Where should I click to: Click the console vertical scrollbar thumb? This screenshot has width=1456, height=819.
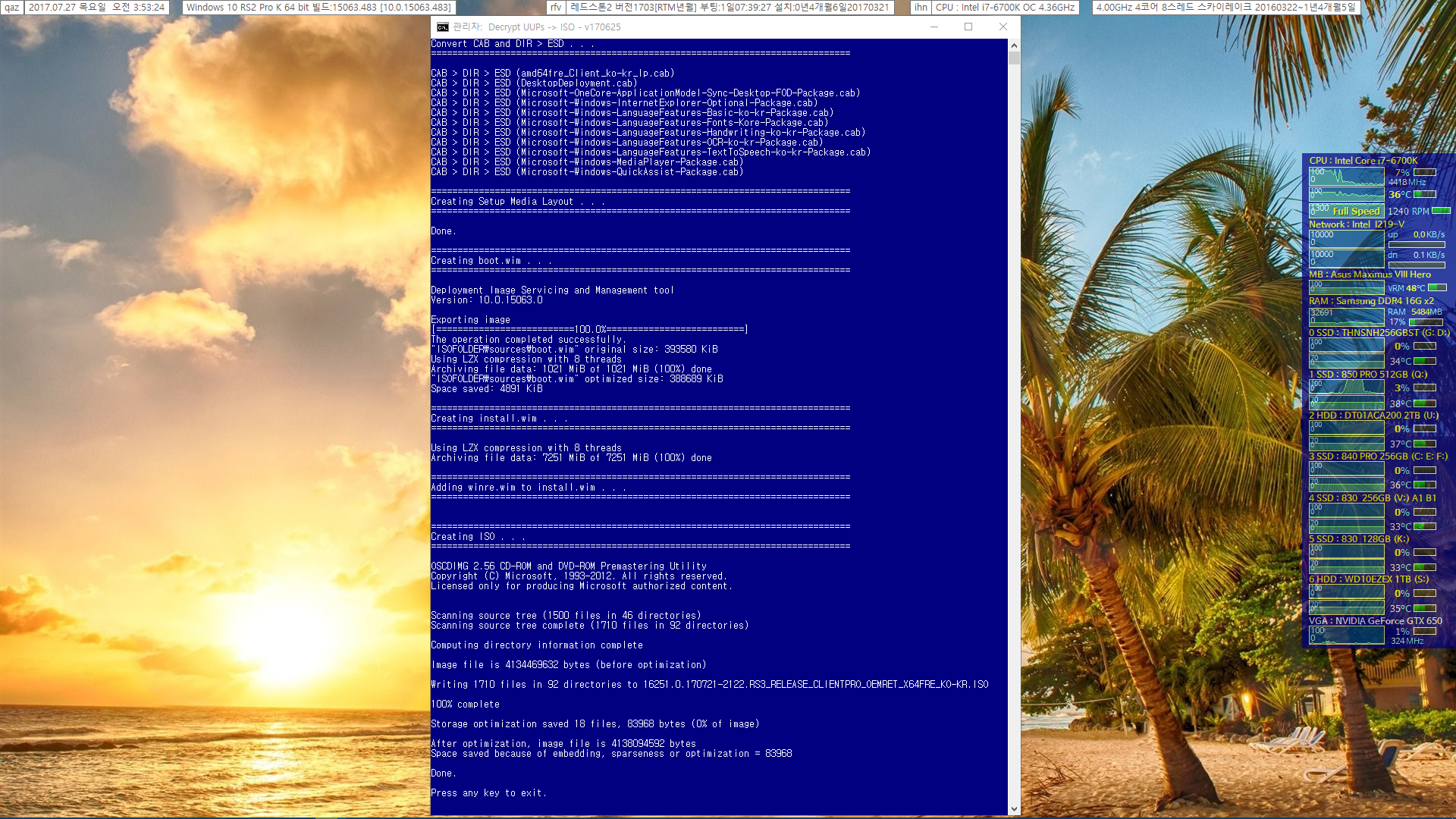1014,58
